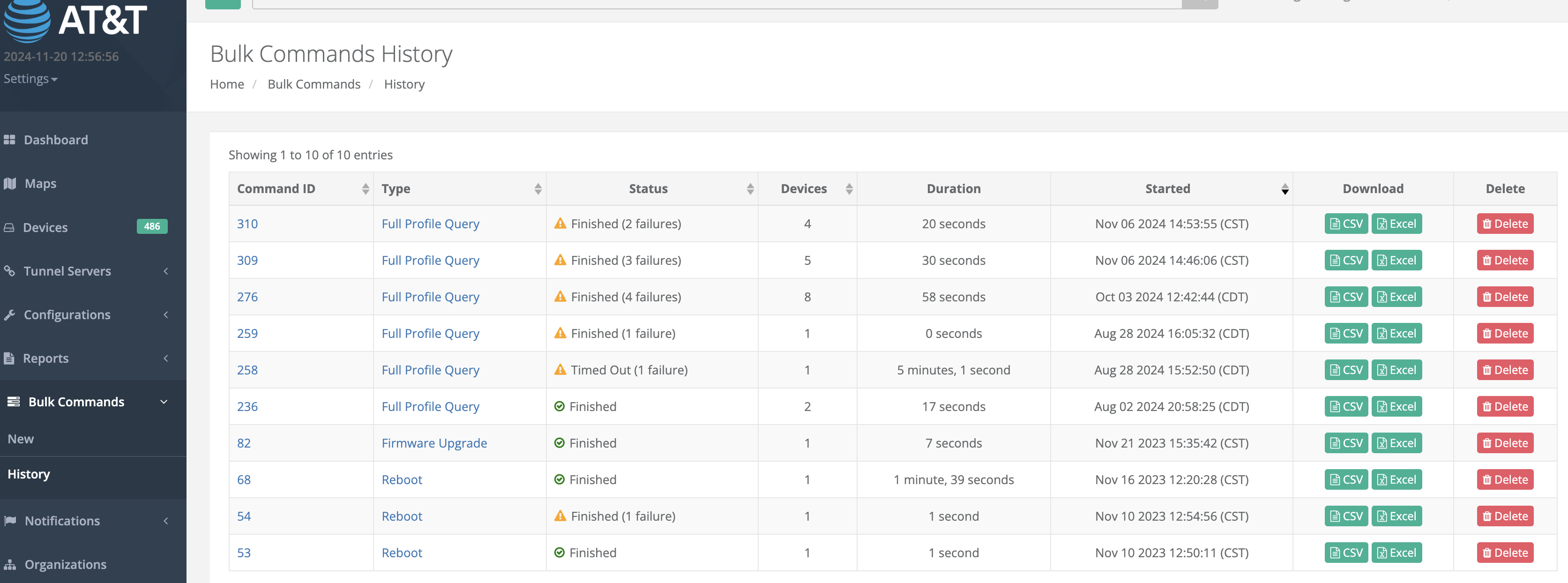Delete command 258

(x=1505, y=370)
